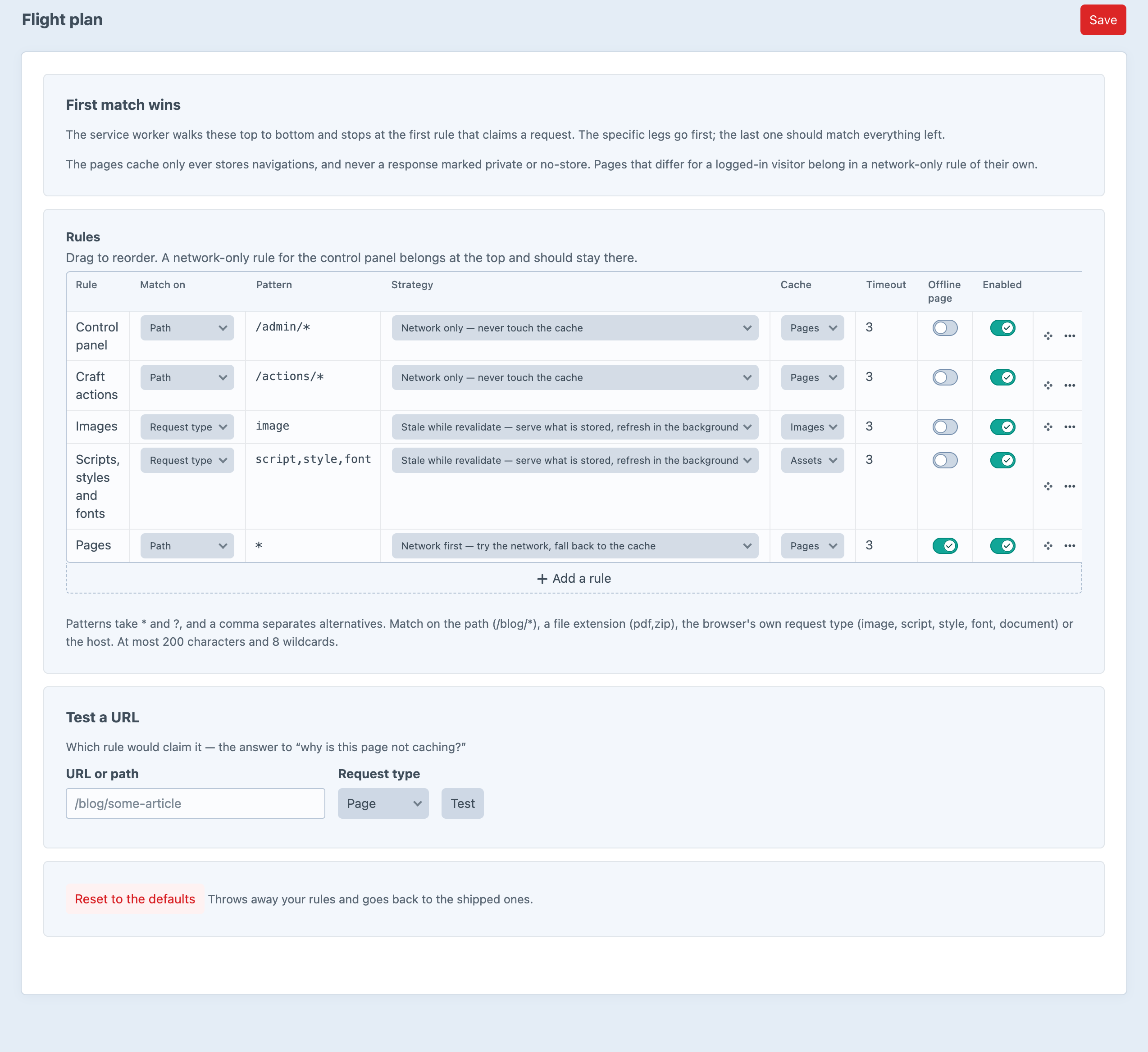Save the flight plan

(1102, 20)
